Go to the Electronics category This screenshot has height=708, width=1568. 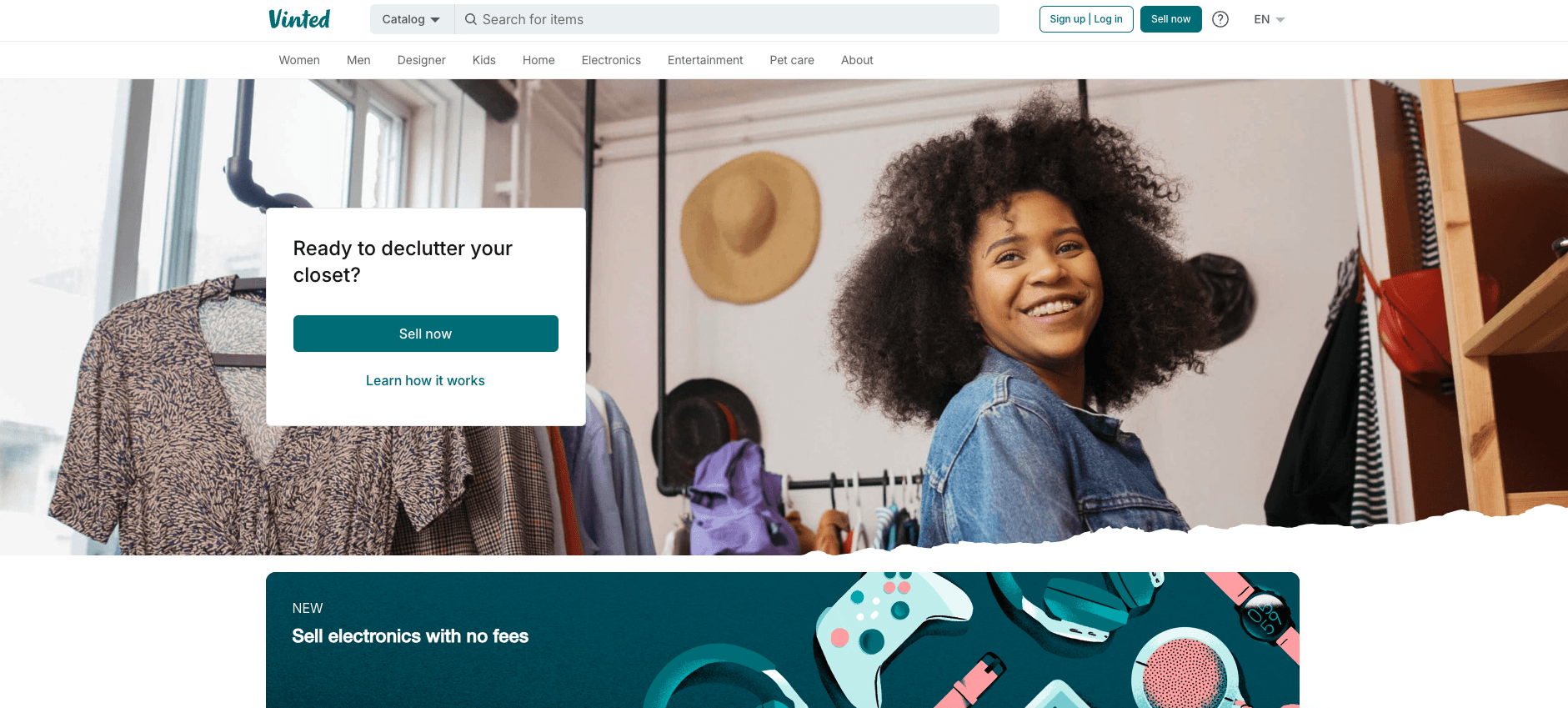coord(611,60)
